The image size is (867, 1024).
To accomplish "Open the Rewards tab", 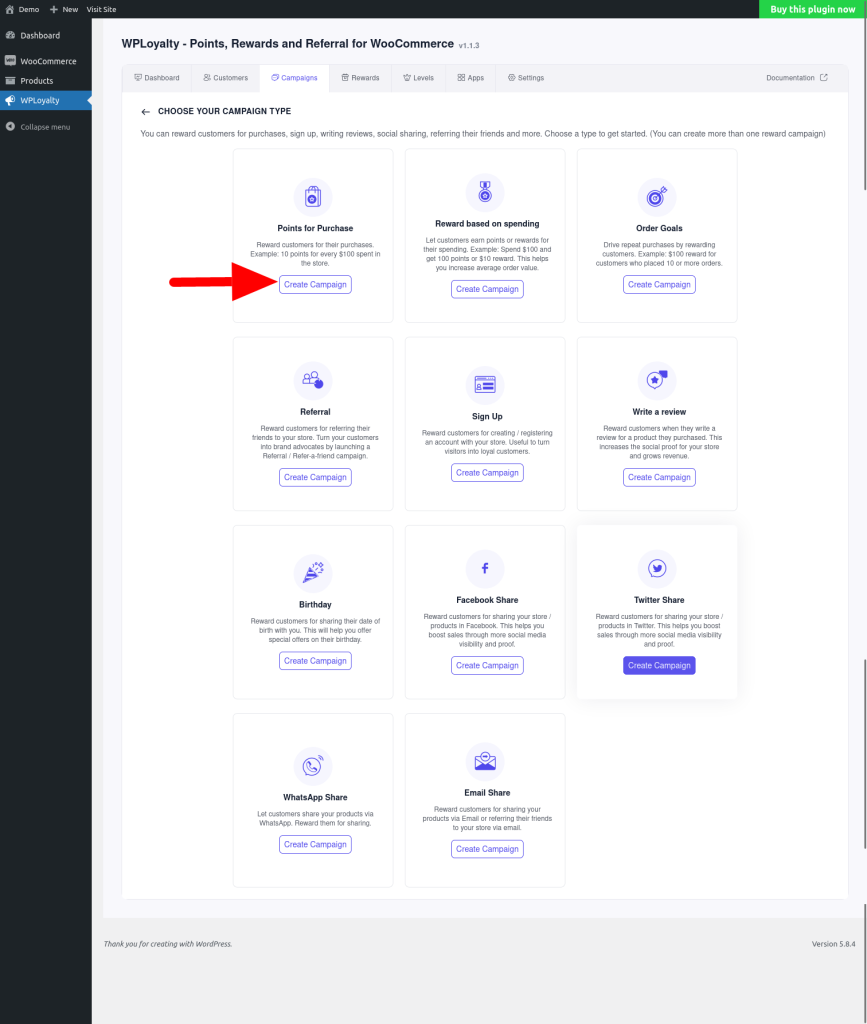I will click(360, 78).
